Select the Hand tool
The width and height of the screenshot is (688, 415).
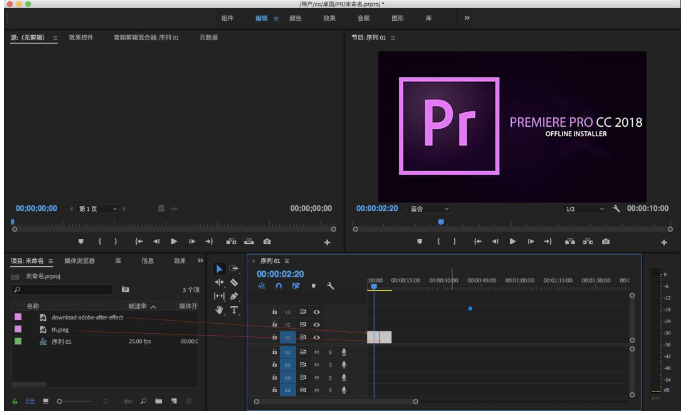click(x=219, y=310)
